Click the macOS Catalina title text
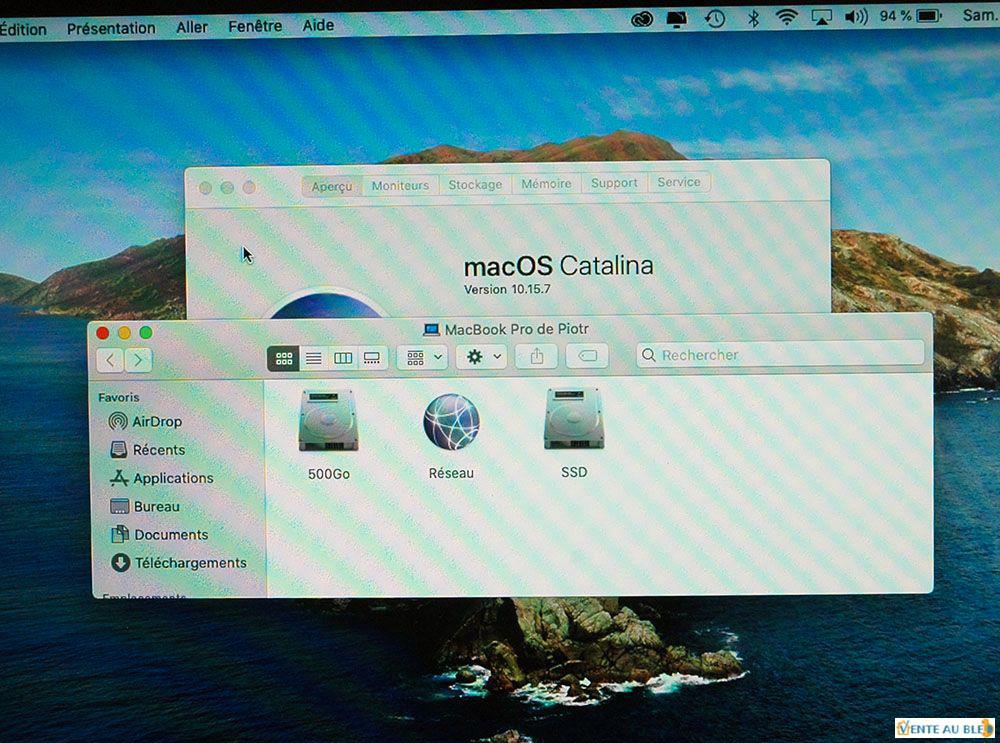 (559, 265)
